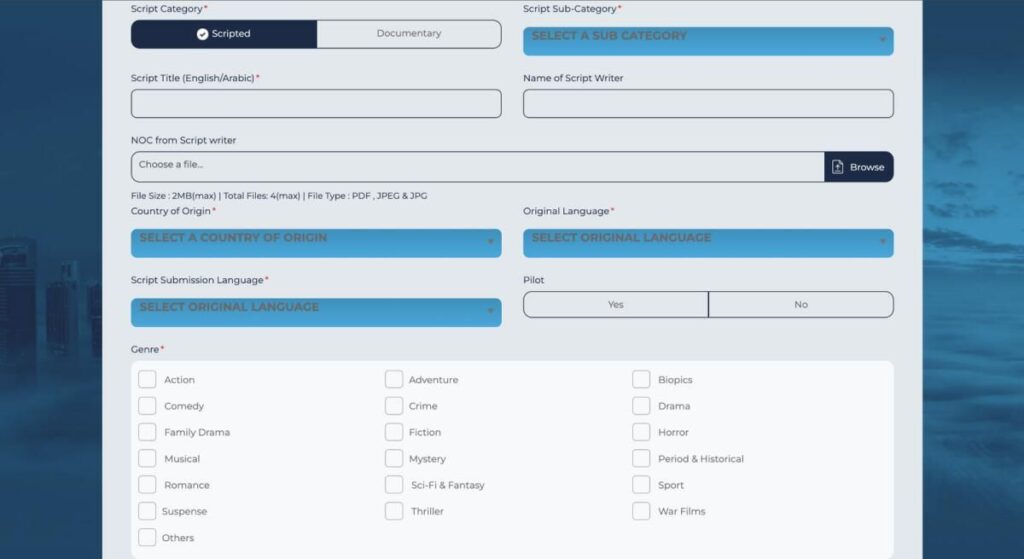Select the Others genre checkbox
The image size is (1024, 559).
tap(147, 538)
